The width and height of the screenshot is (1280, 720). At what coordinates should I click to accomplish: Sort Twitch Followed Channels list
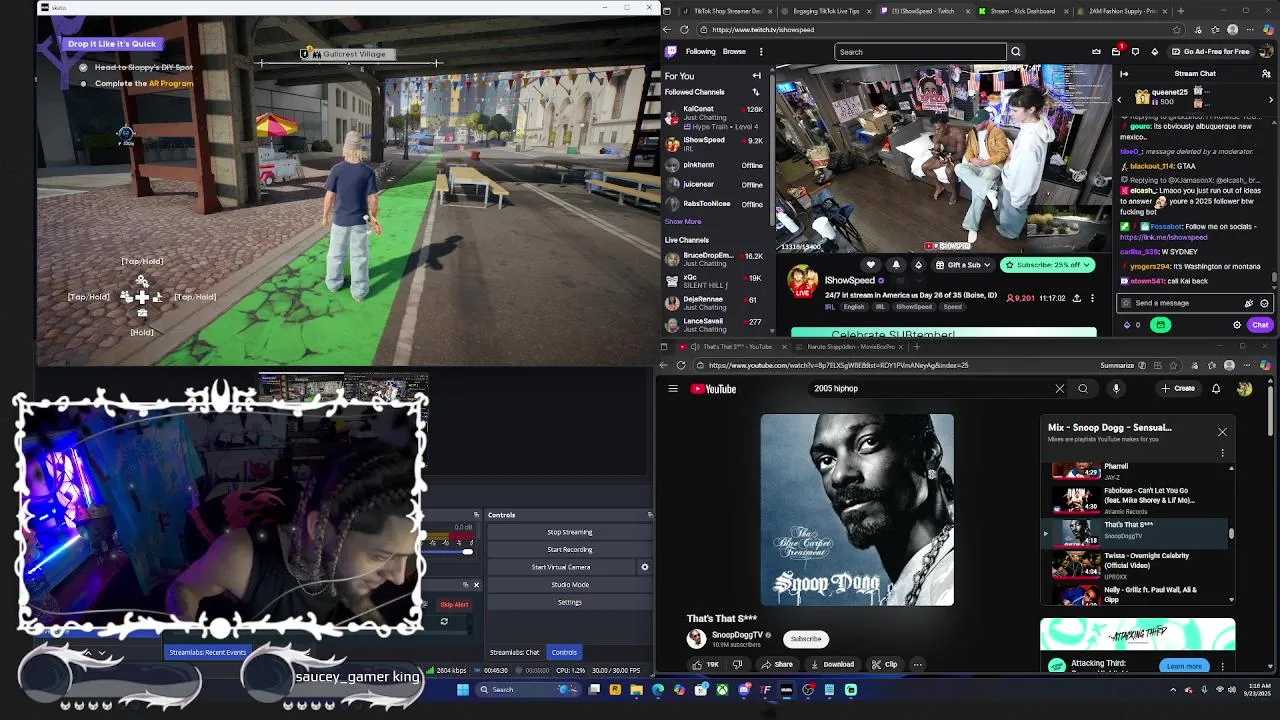pyautogui.click(x=756, y=92)
